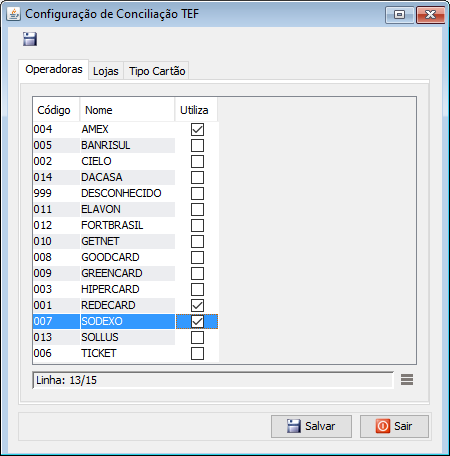Uncheck the REDECARD Utiliza checkbox
Screen dimensions: 450x456
(x=197, y=305)
